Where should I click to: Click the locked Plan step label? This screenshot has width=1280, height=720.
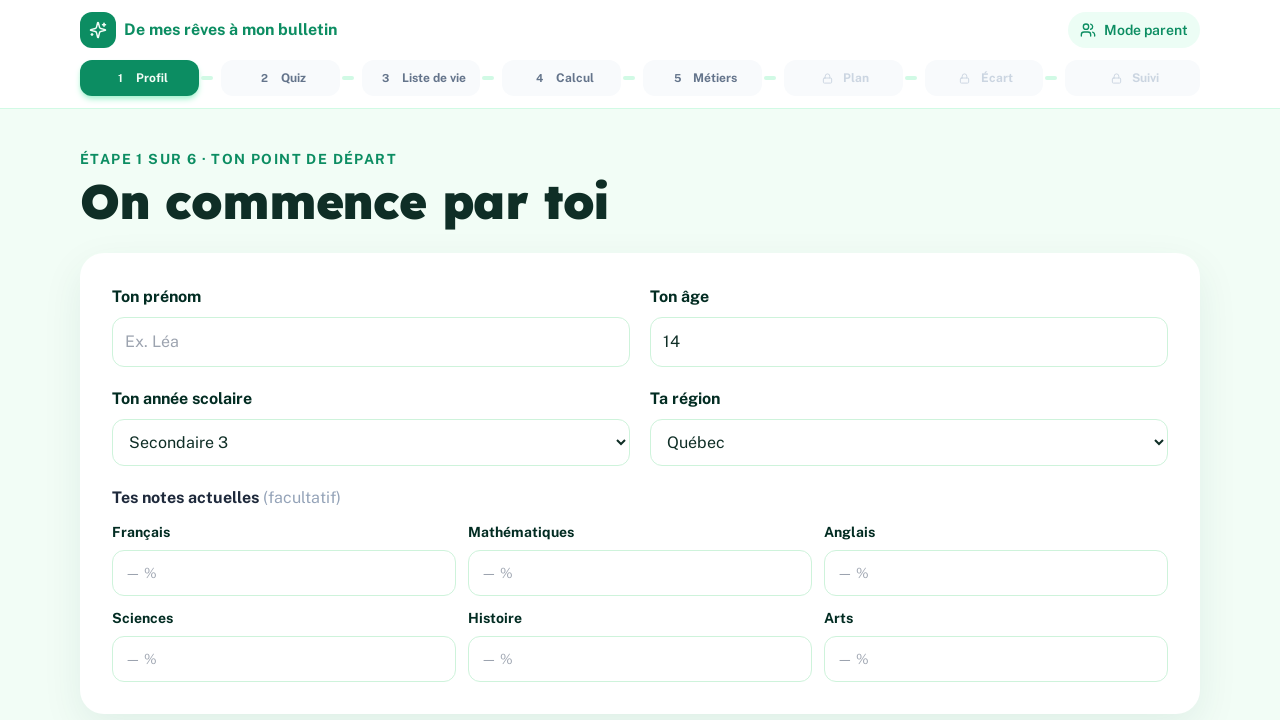(855, 78)
